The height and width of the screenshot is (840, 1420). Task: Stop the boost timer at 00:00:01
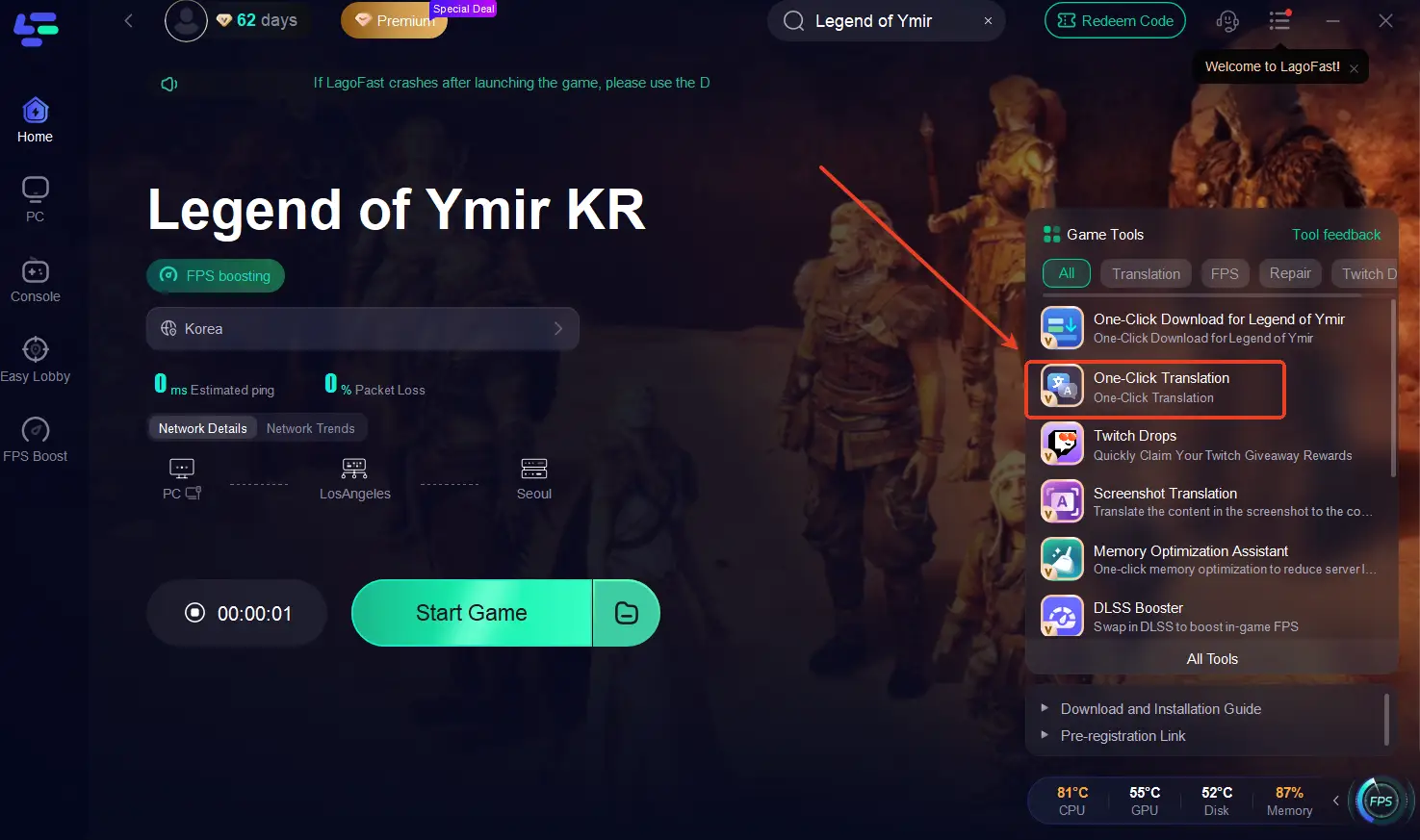coord(238,613)
